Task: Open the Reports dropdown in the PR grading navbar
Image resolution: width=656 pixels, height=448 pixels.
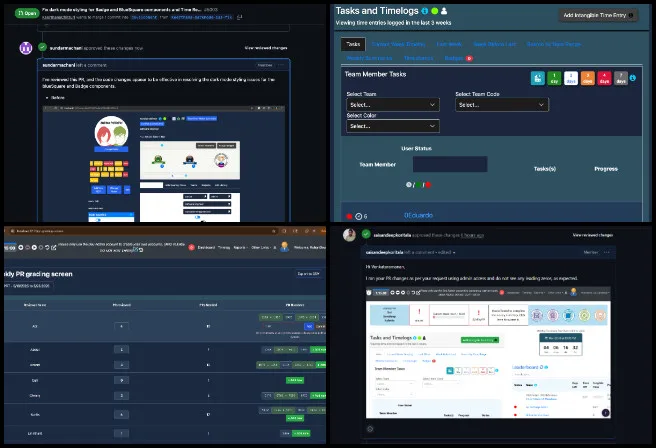Action: pyautogui.click(x=240, y=247)
